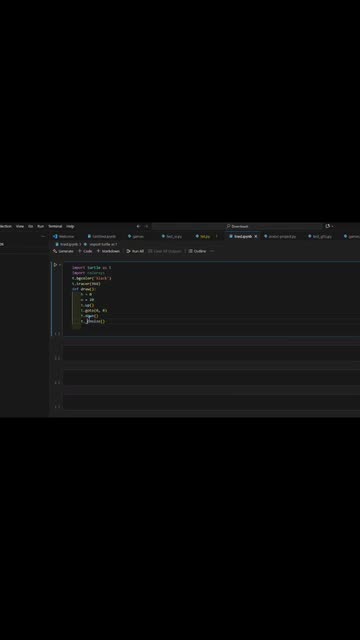
Task: Add a Markdown cell from toolbar
Action: point(108,251)
